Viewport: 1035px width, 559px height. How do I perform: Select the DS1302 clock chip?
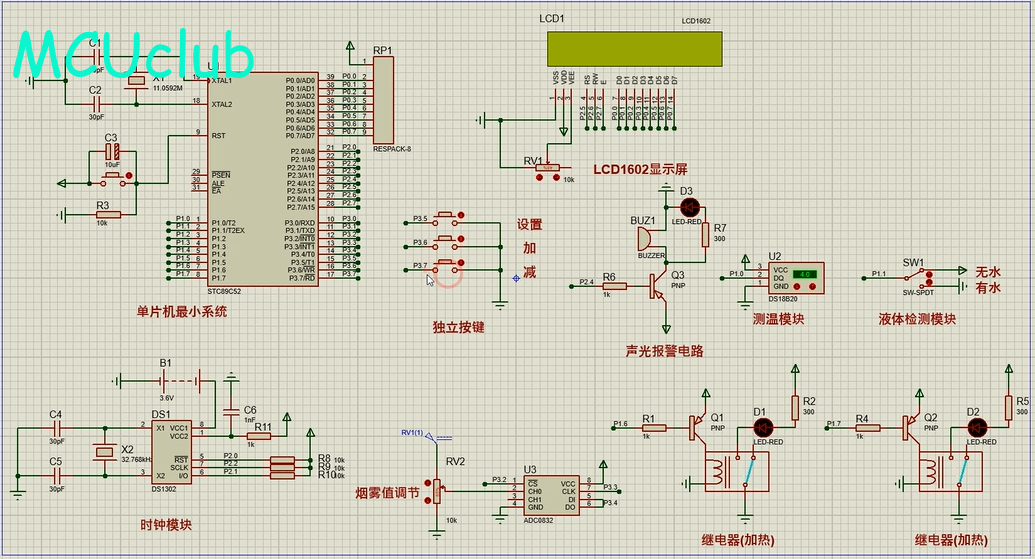click(172, 450)
